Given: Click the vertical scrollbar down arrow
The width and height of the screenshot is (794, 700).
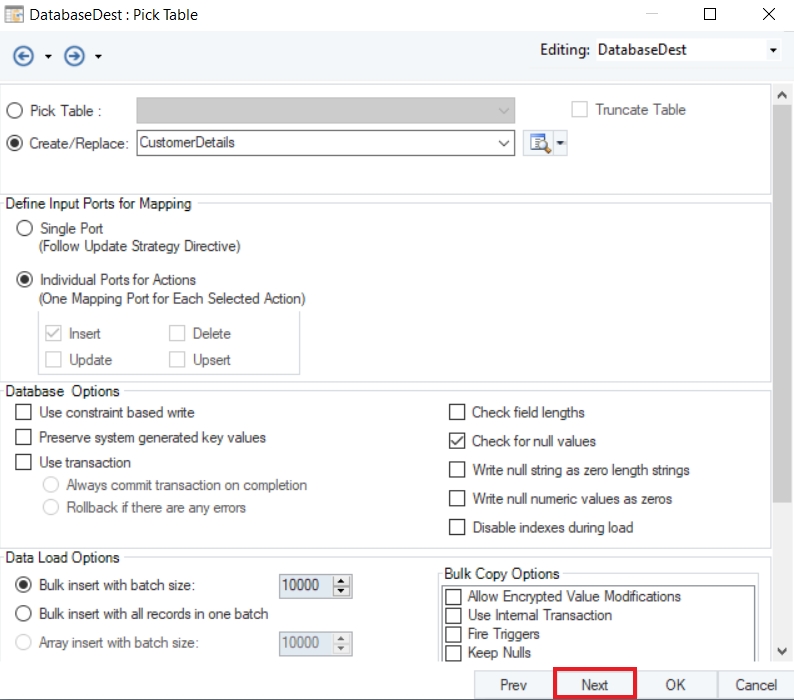Looking at the screenshot, I should point(783,651).
